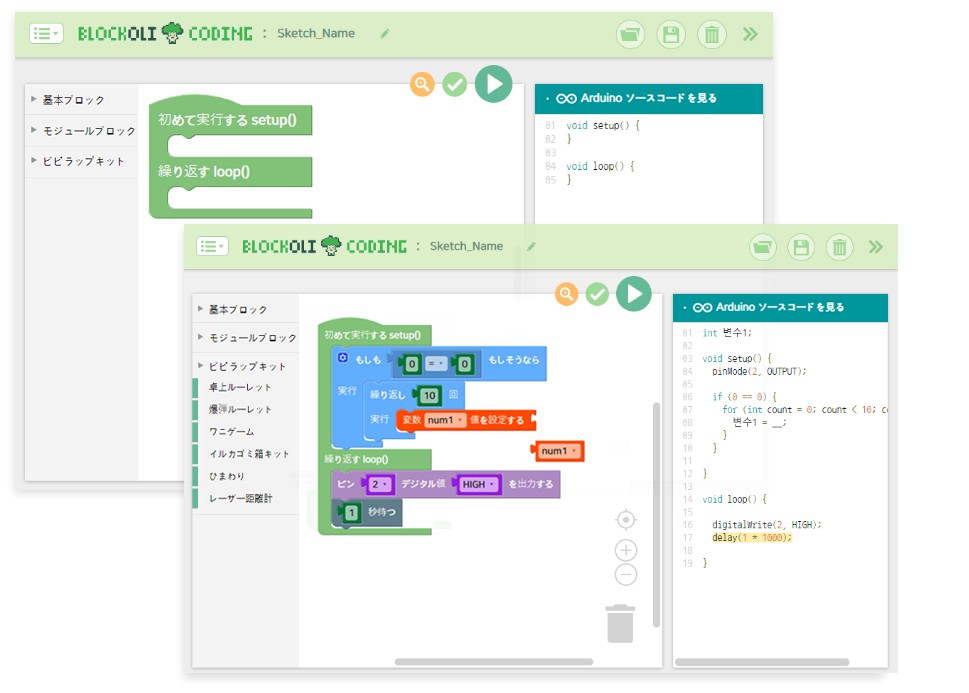
Task: Open num1 dropdown in the 変数 set block
Action: point(444,420)
